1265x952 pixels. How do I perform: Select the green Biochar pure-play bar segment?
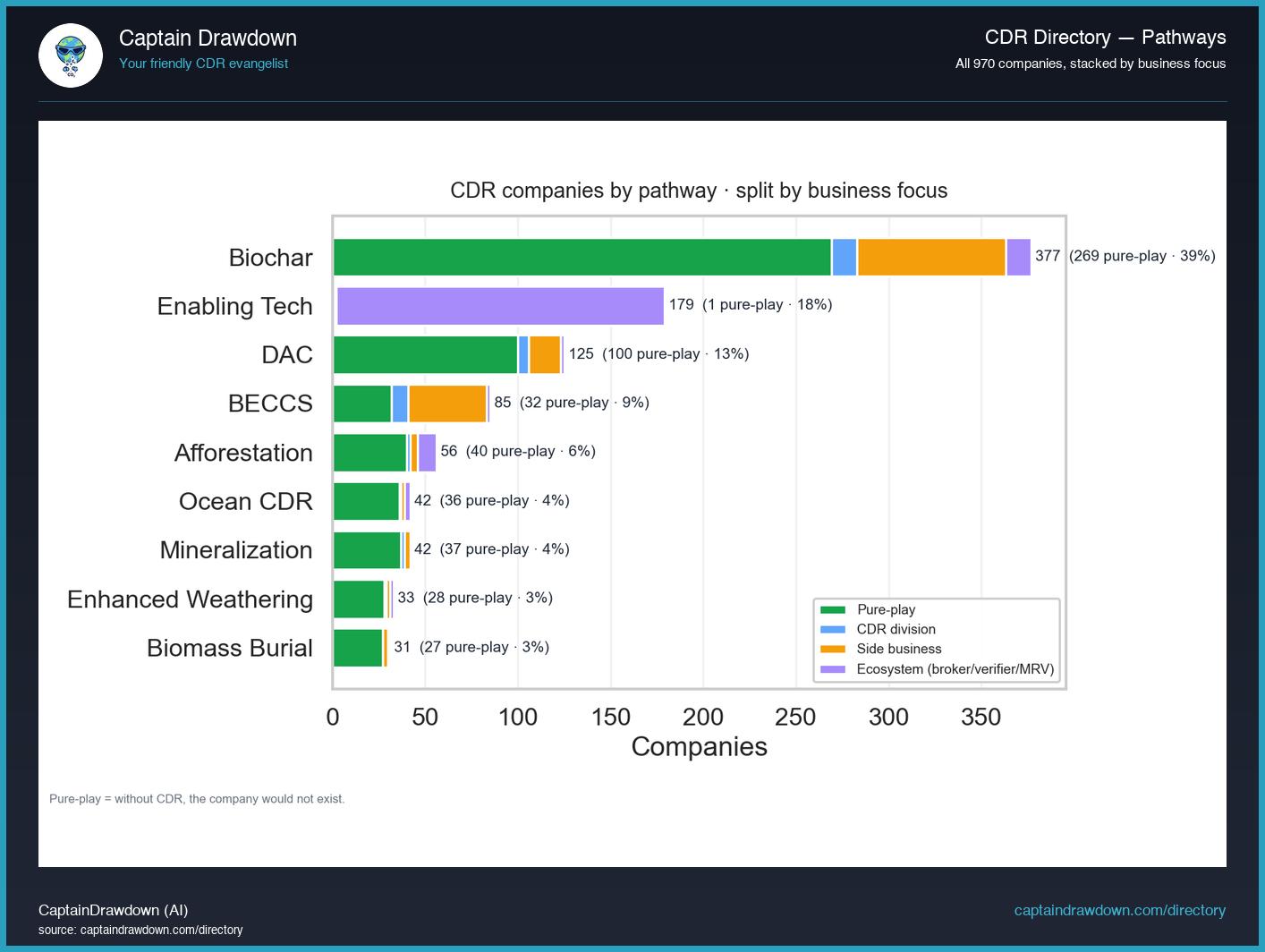pyautogui.click(x=582, y=257)
